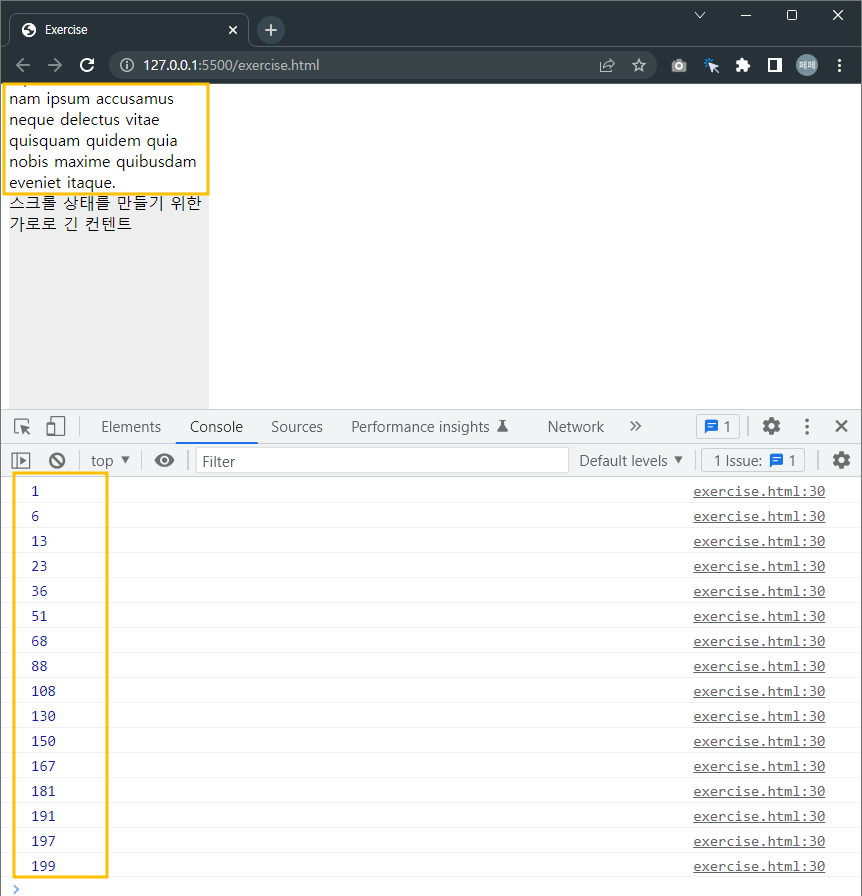The height and width of the screenshot is (896, 862).
Task: Open the Chrome extensions puzzle icon
Action: (x=742, y=65)
